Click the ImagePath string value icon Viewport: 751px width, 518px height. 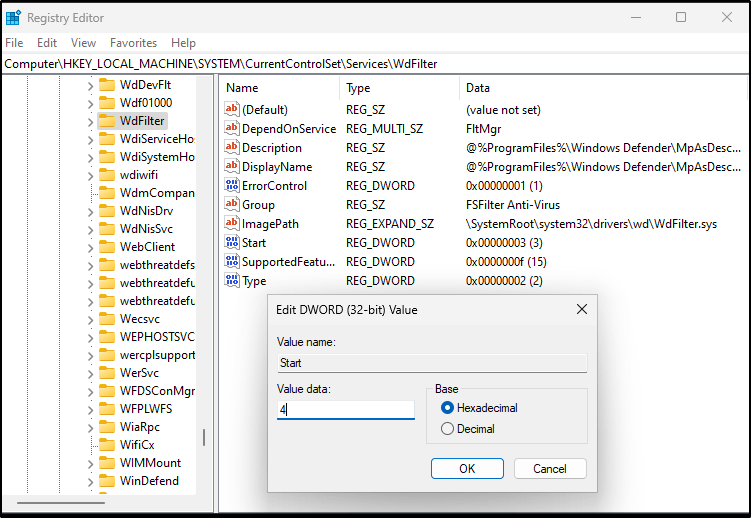pos(232,224)
